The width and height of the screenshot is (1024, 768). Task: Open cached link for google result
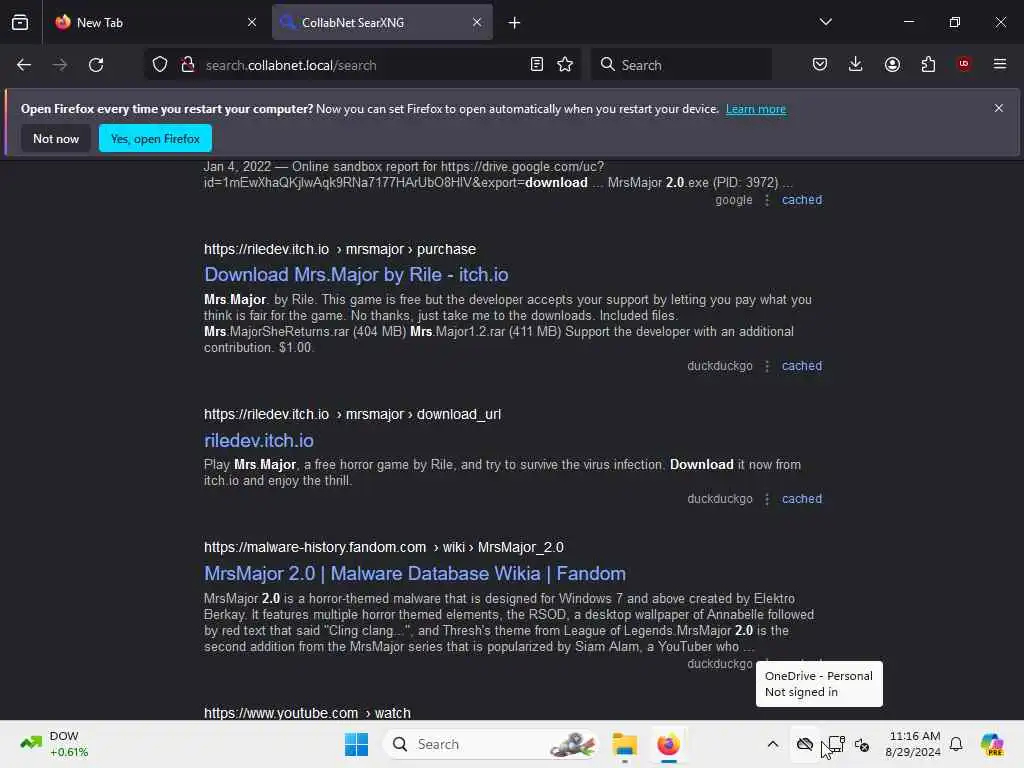click(802, 200)
